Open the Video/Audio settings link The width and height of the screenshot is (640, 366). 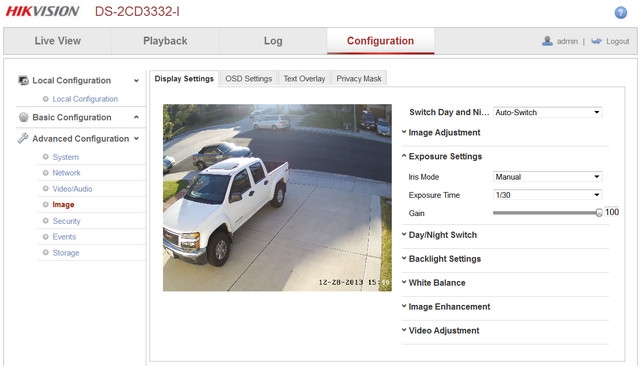coord(72,189)
